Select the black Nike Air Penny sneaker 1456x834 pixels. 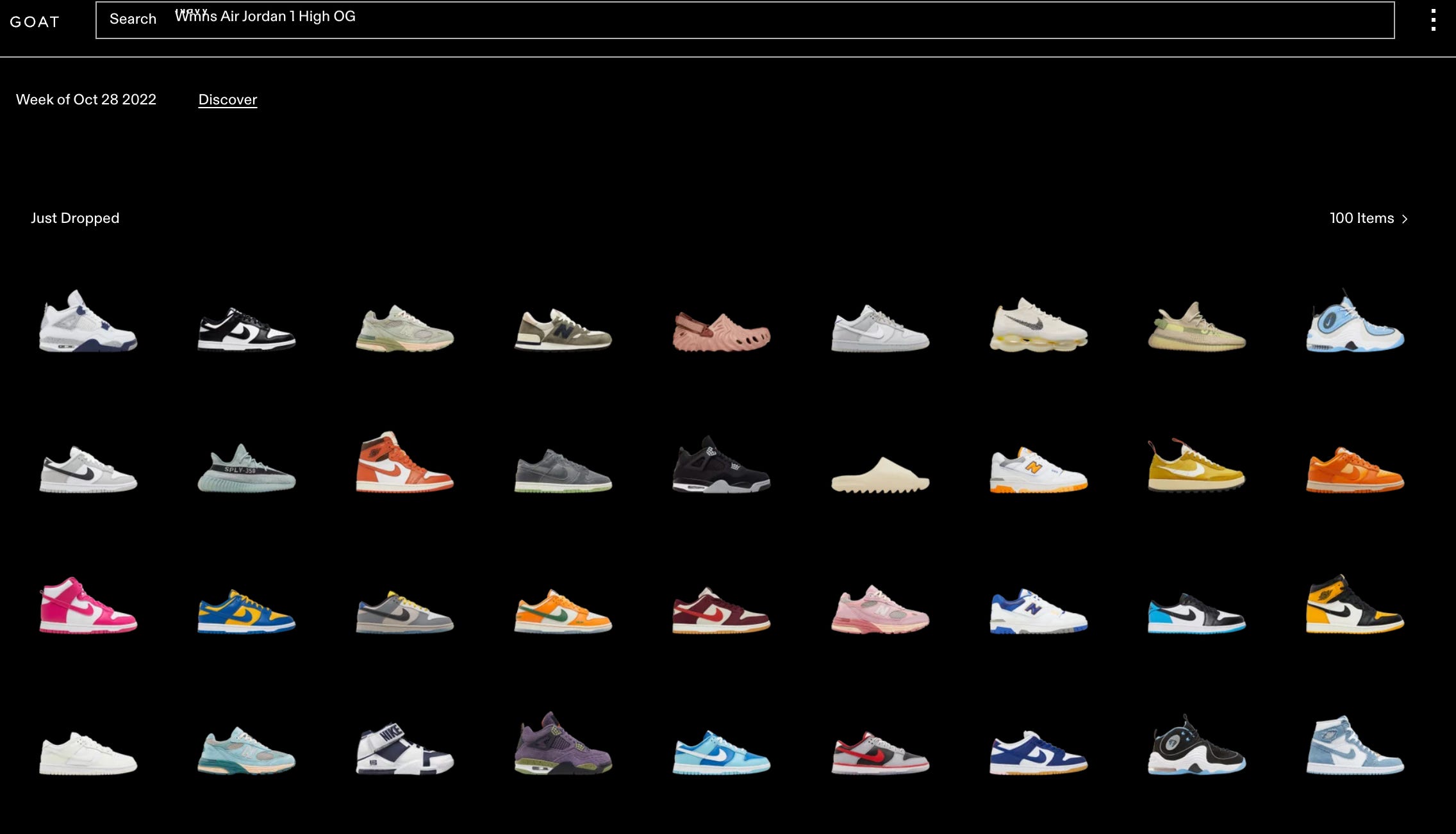tap(1196, 744)
